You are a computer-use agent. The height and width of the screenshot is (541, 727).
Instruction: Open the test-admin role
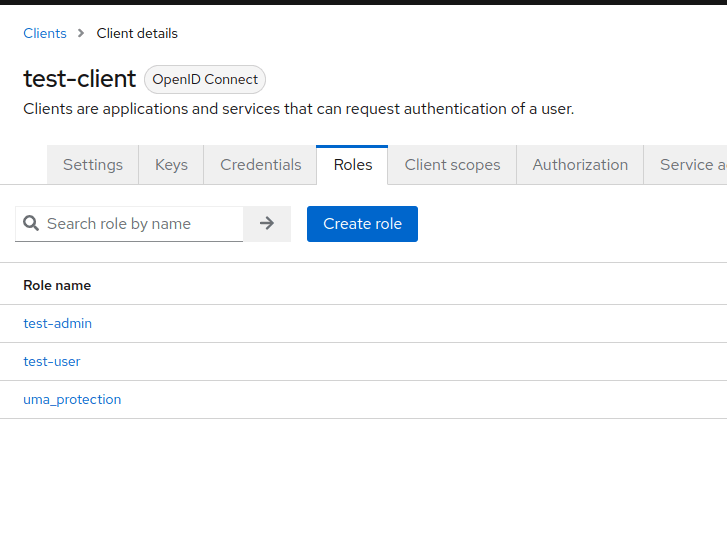[x=58, y=324]
